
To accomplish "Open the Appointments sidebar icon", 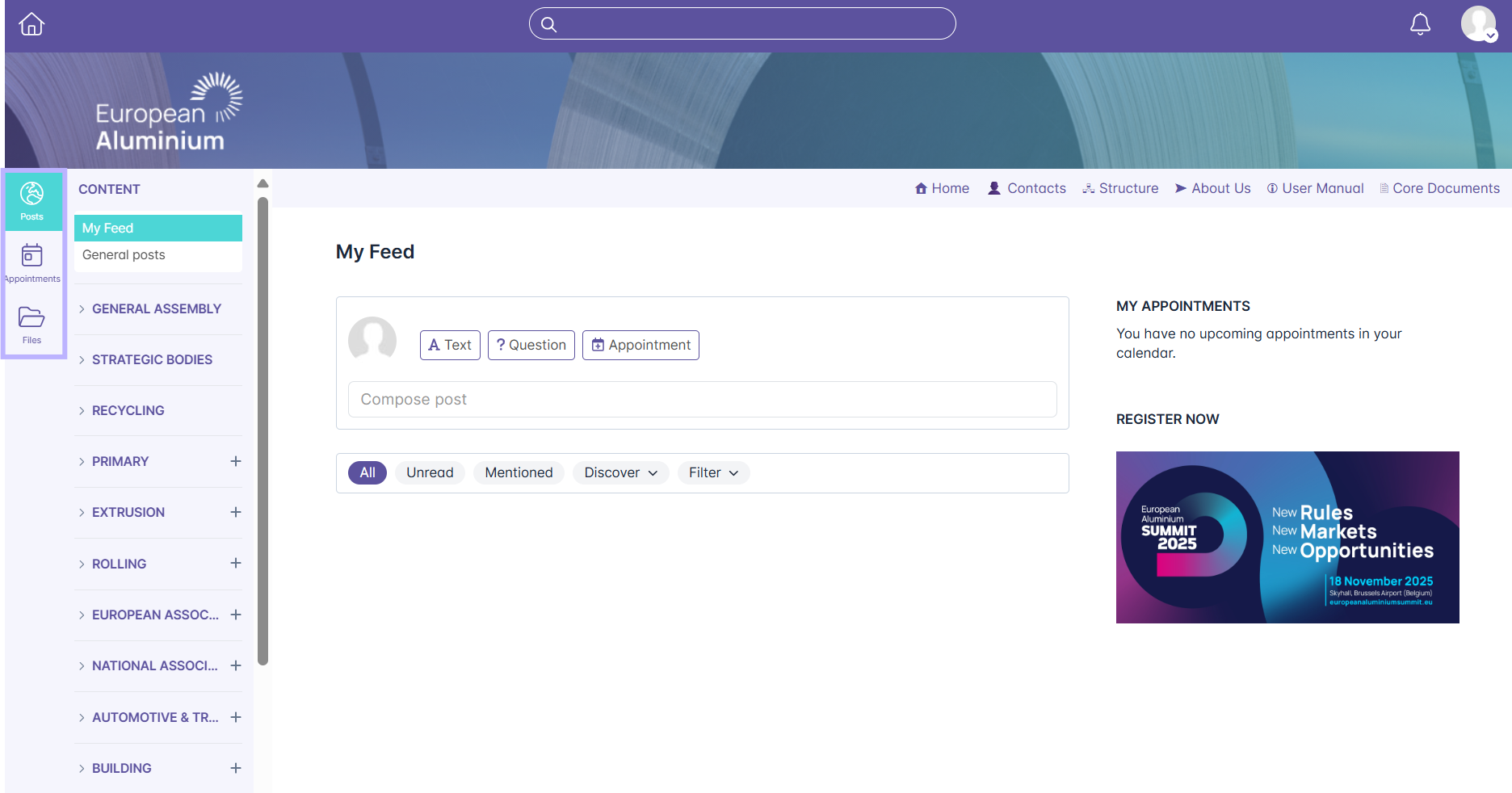I will click(32, 262).
